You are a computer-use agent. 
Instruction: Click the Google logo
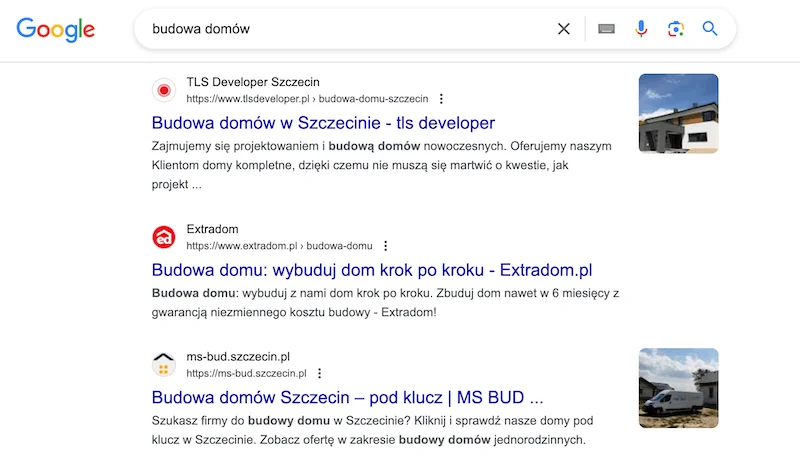(x=55, y=30)
